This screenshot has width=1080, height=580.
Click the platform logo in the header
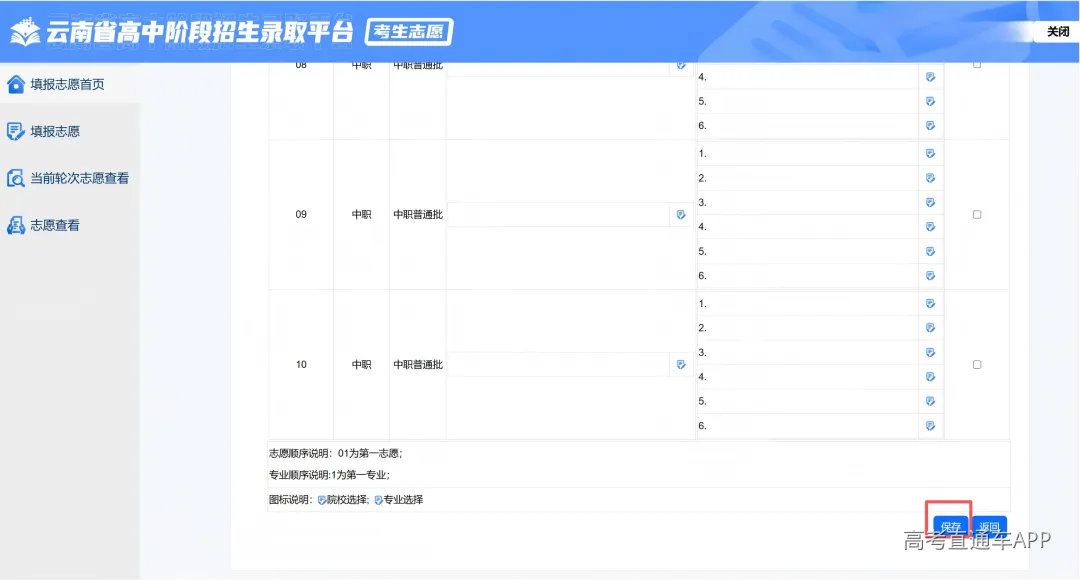click(x=25, y=32)
